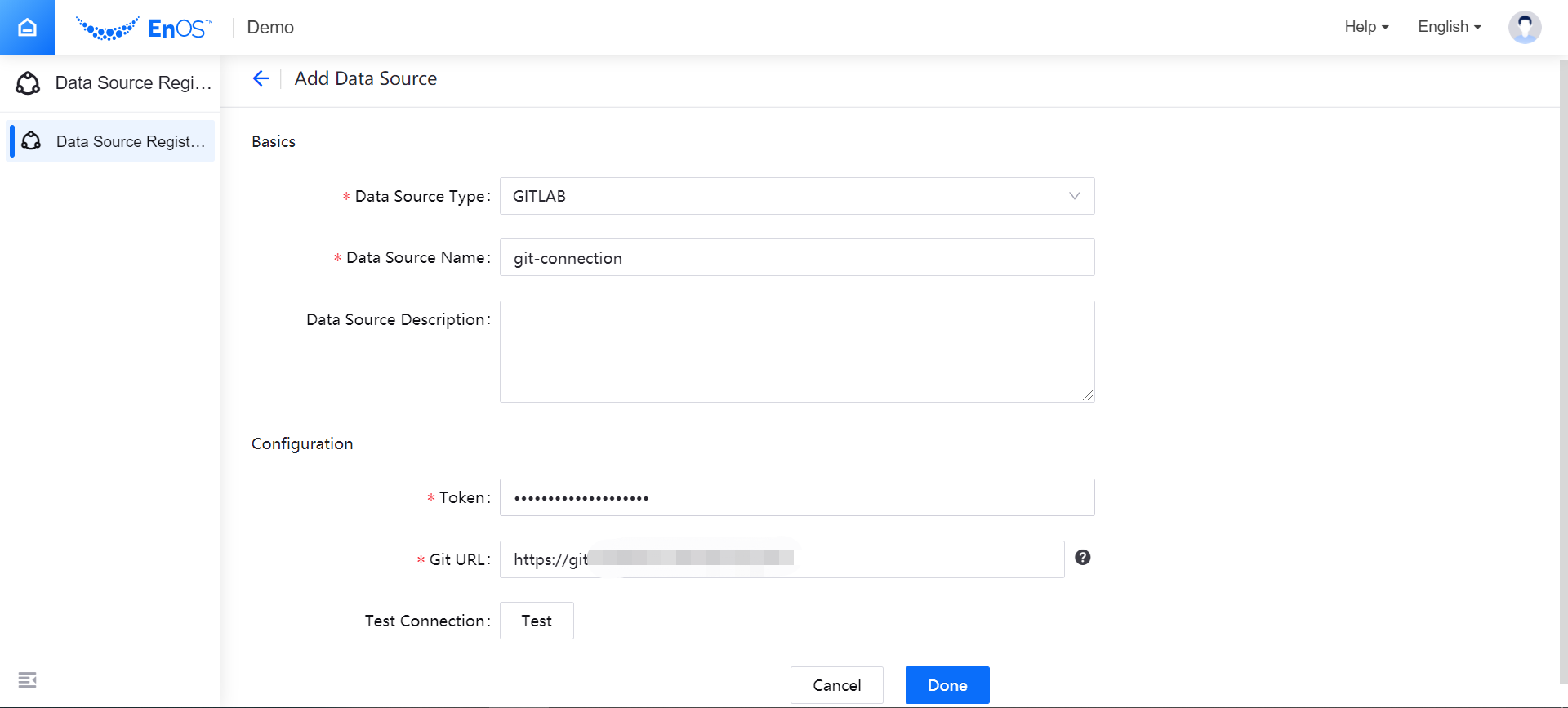Click the Add Data Source page title

[366, 78]
